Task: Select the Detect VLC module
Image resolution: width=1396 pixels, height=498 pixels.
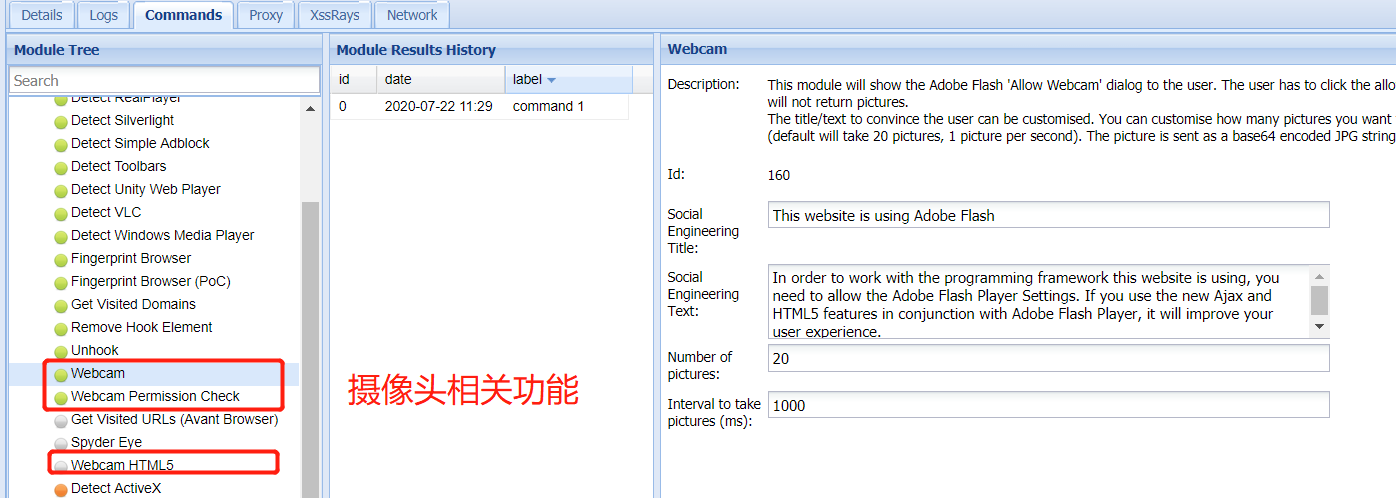Action: pos(106,212)
